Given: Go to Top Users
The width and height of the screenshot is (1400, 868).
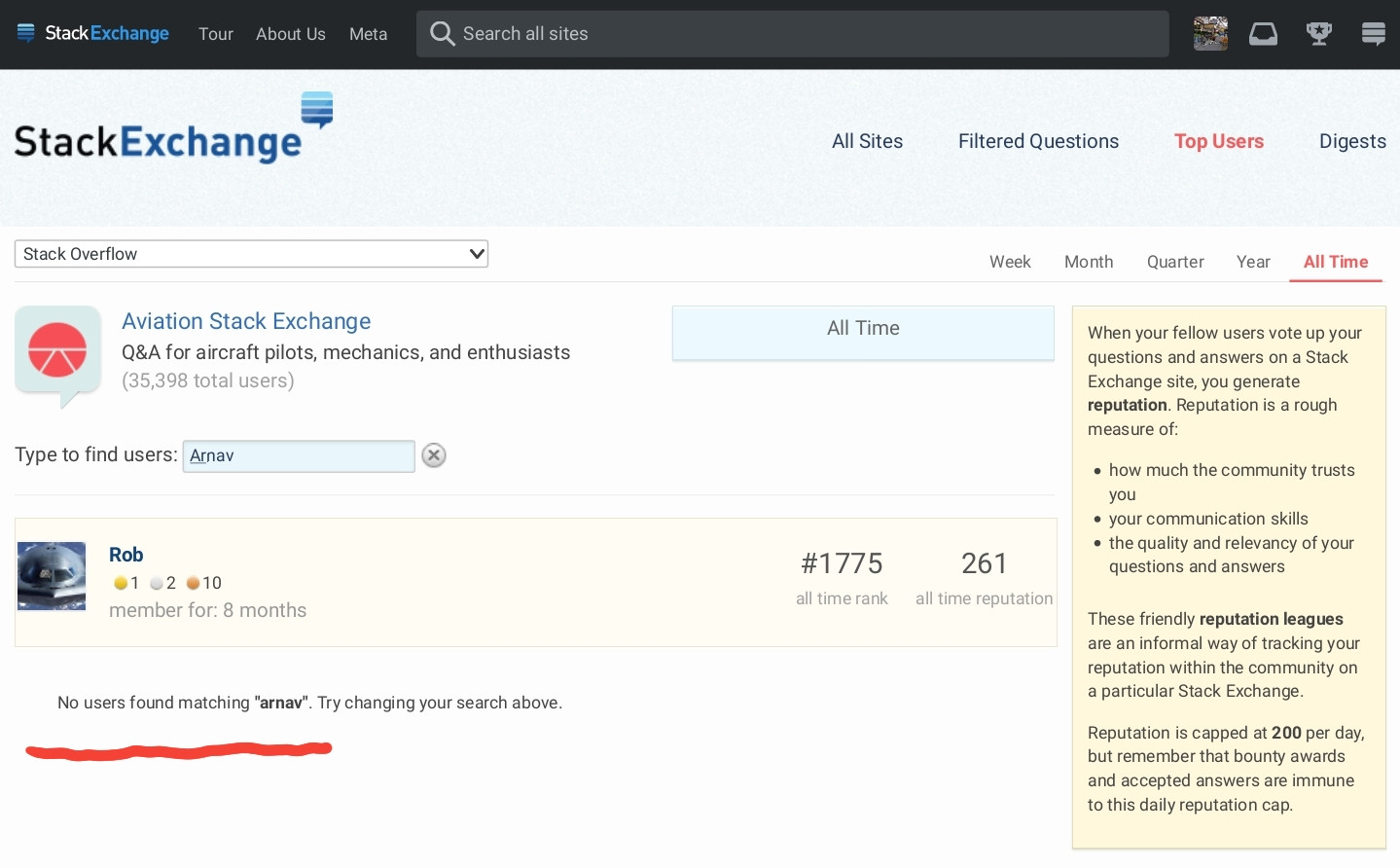Looking at the screenshot, I should (1219, 141).
